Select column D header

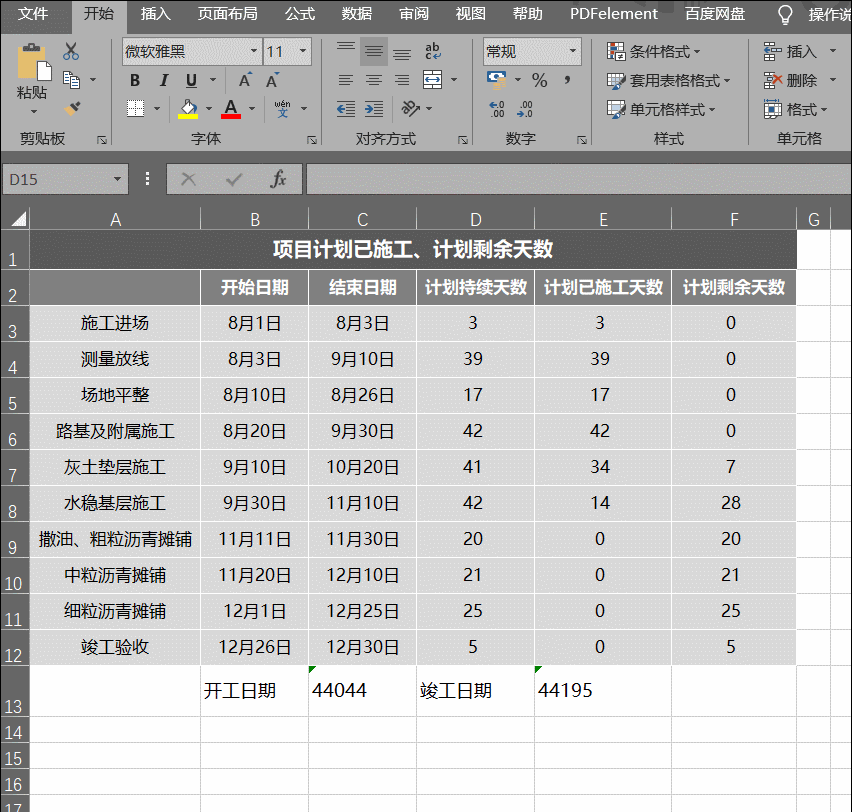point(475,219)
